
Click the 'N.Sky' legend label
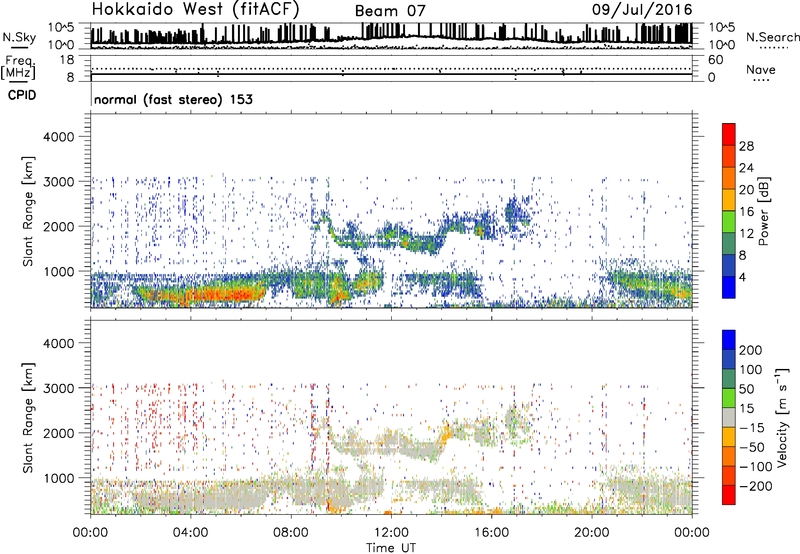pyautogui.click(x=19, y=37)
